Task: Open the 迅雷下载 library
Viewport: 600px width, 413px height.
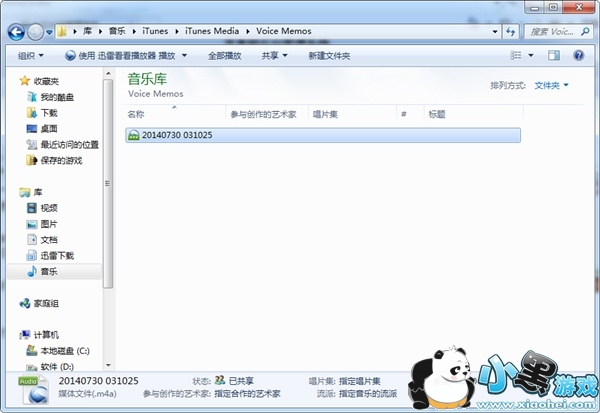Action: pyautogui.click(x=57, y=256)
